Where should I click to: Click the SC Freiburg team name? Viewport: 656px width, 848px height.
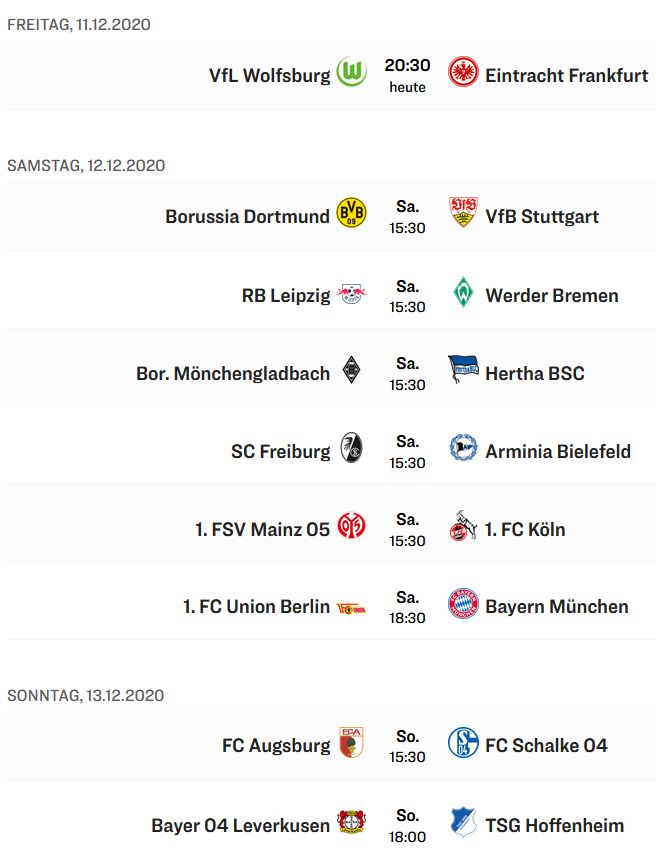pos(280,451)
